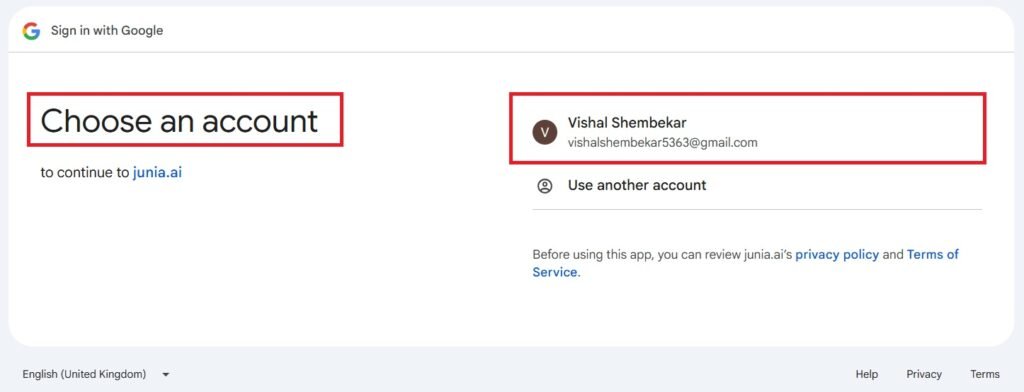Click the Sign in with Google header text
This screenshot has height=392, width=1024.
[107, 31]
